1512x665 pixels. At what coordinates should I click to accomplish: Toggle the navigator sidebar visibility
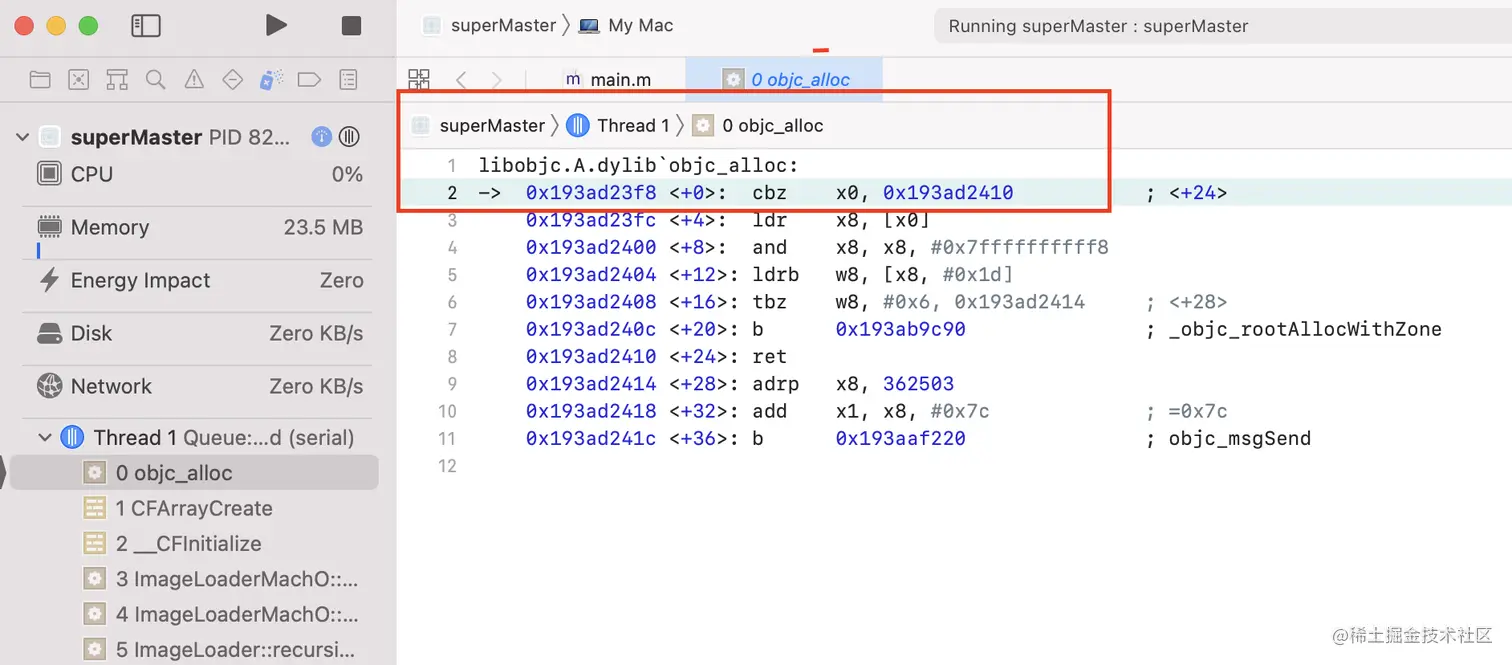pyautogui.click(x=145, y=25)
